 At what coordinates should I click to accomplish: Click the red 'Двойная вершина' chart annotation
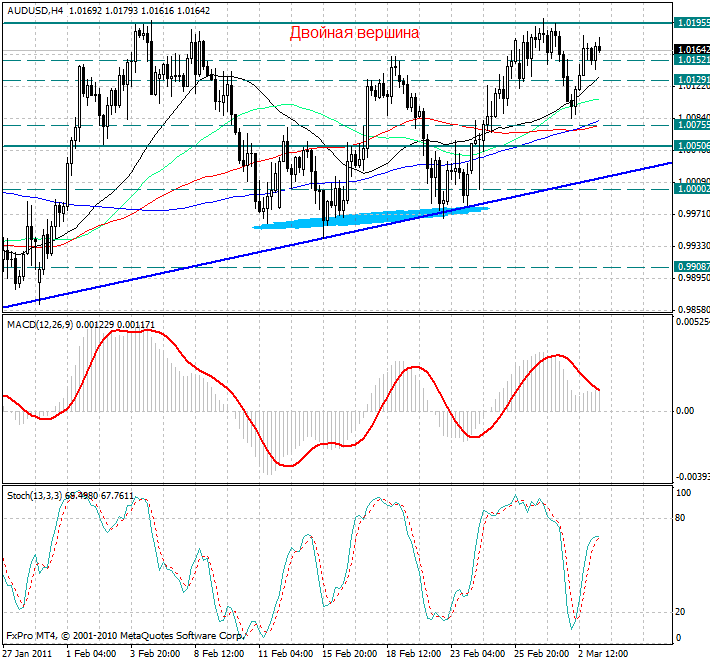coord(354,33)
